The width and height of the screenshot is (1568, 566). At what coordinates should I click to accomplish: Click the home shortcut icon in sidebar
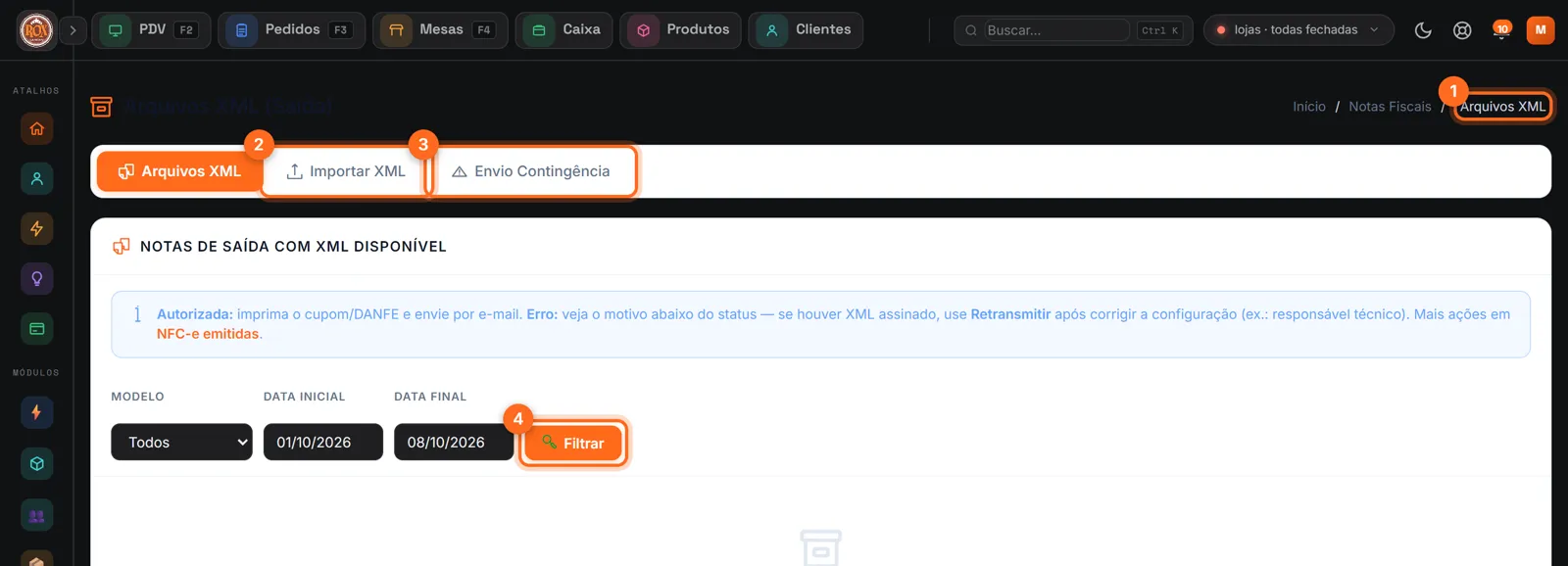[37, 128]
